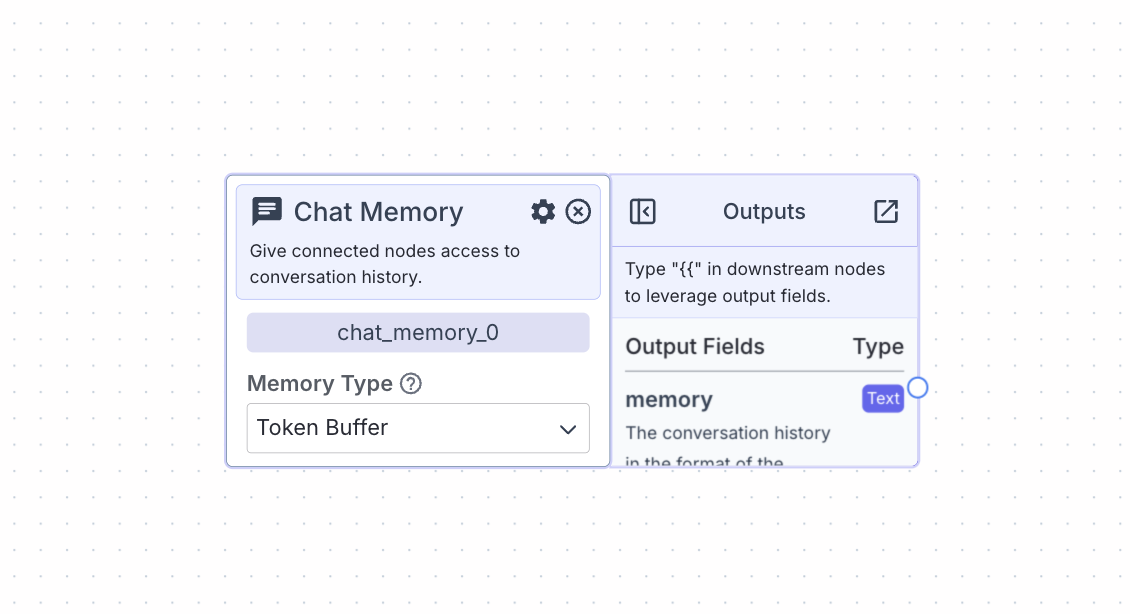Expand the Token Buffer selector
Viewport: 1130px width, 614px height.
[418, 428]
